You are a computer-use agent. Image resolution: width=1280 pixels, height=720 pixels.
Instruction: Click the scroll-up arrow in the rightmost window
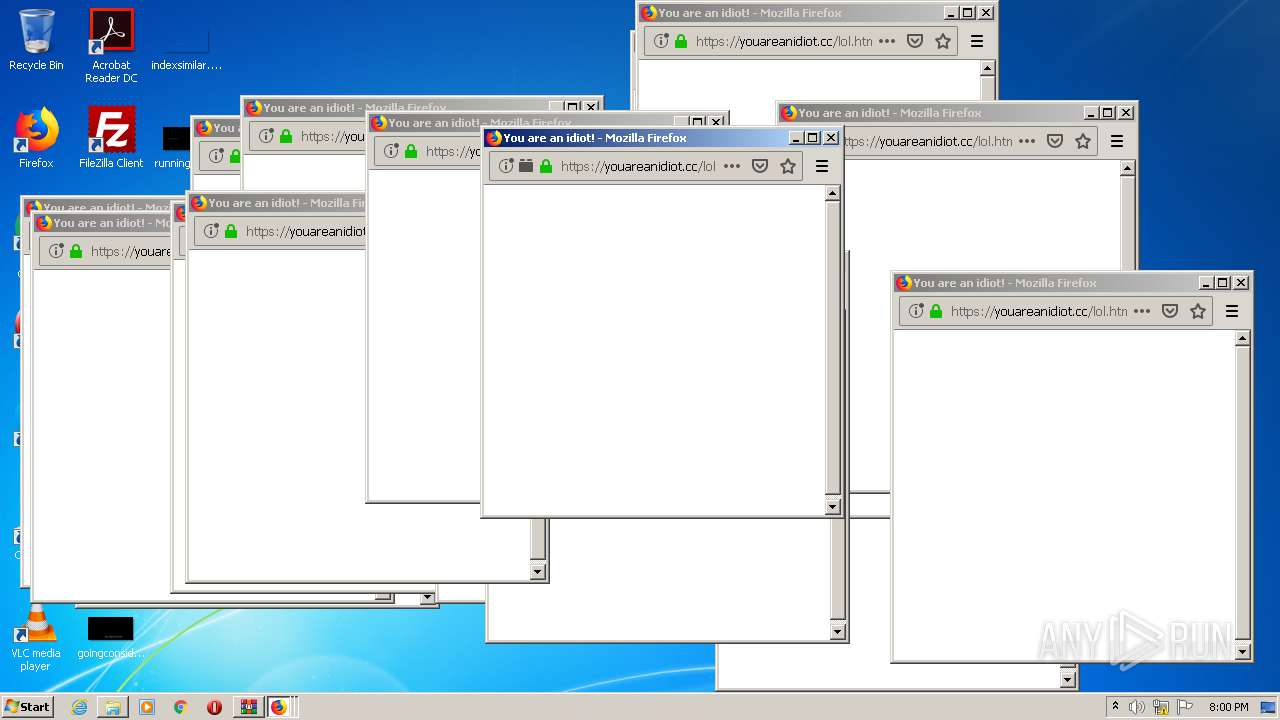click(1242, 339)
